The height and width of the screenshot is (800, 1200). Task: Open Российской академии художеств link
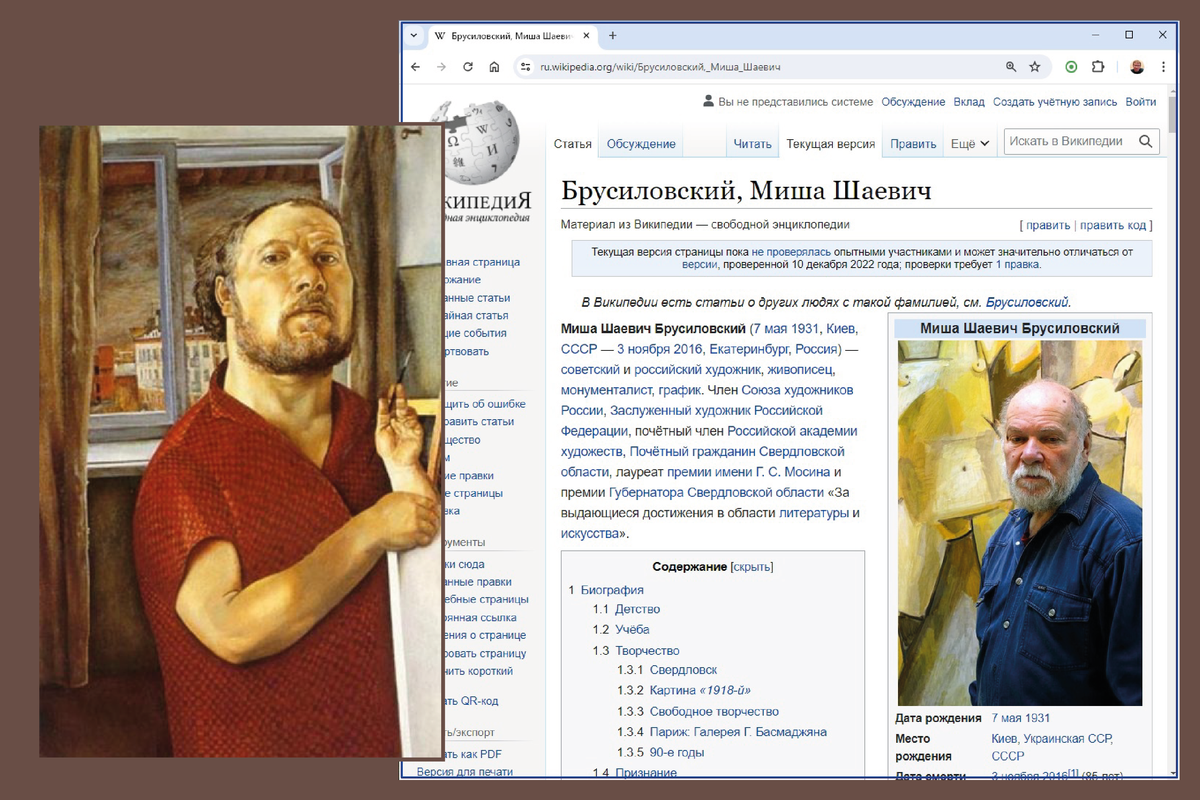709,441
